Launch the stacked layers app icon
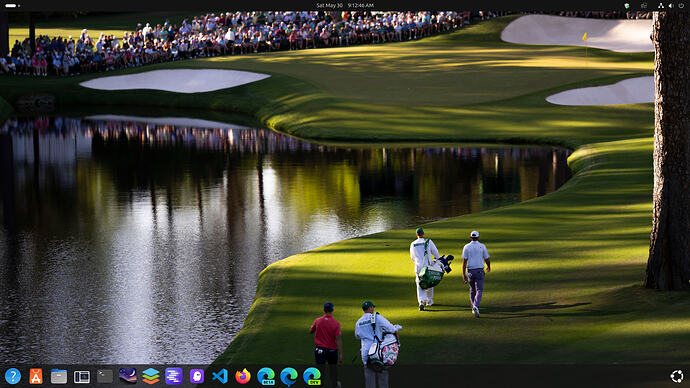 coord(150,376)
